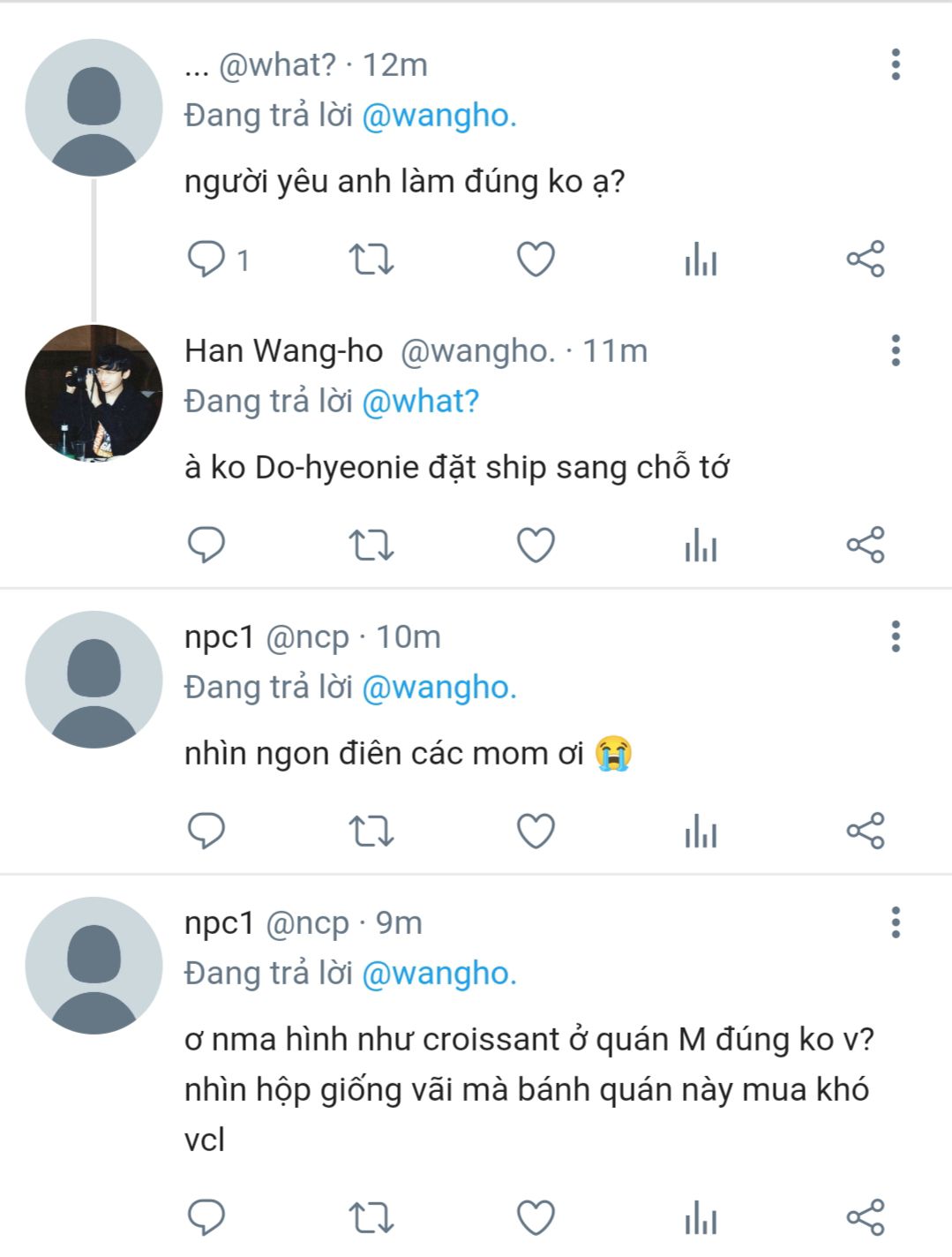
Task: Reply to the @what? tweet with 1 comment
Action: (x=218, y=260)
